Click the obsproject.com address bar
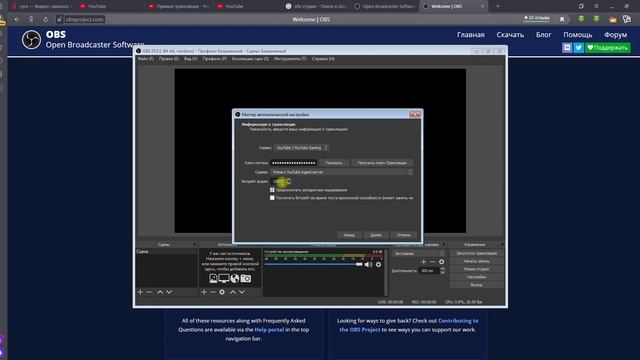Viewport: 640px width, 360px height. point(84,19)
